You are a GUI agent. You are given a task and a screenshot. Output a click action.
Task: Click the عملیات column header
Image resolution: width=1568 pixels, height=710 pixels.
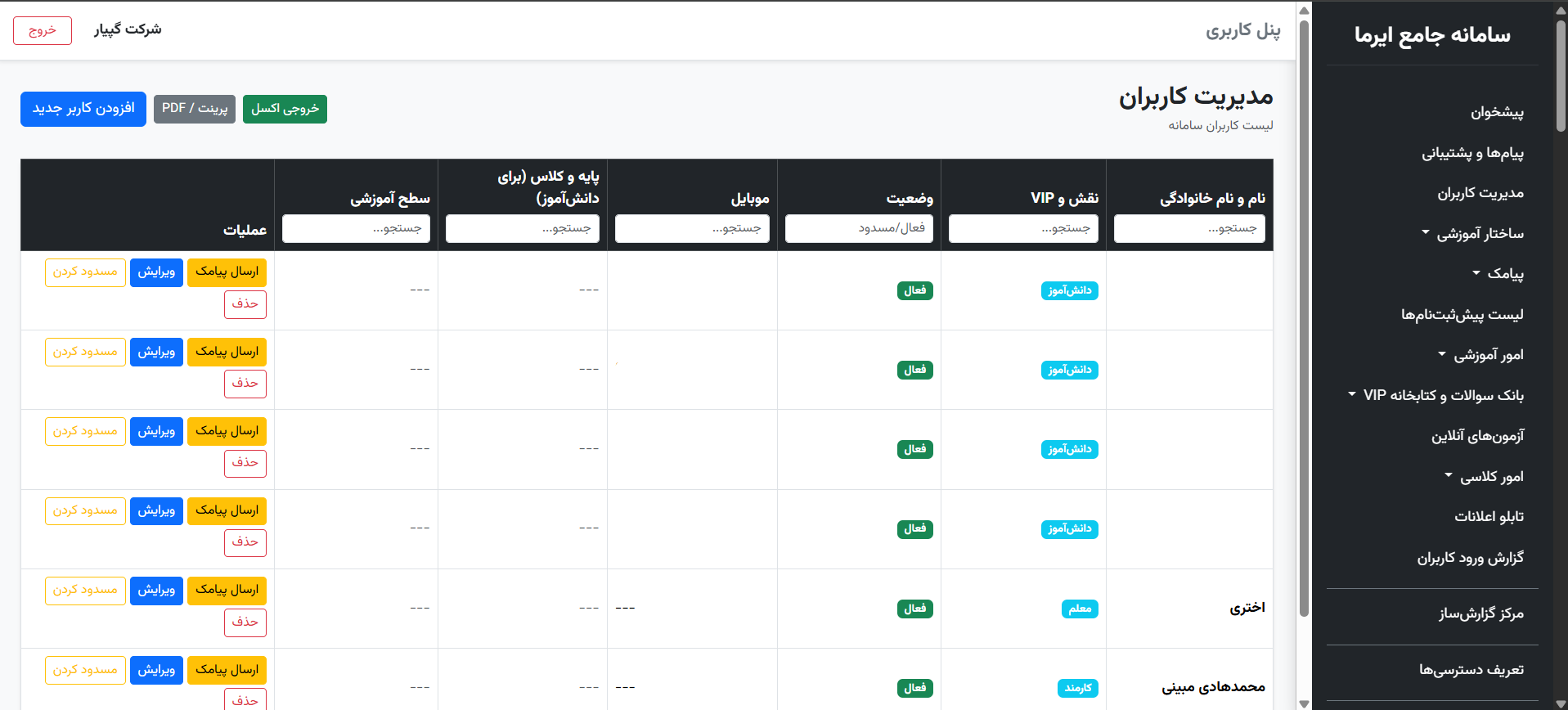click(x=245, y=231)
